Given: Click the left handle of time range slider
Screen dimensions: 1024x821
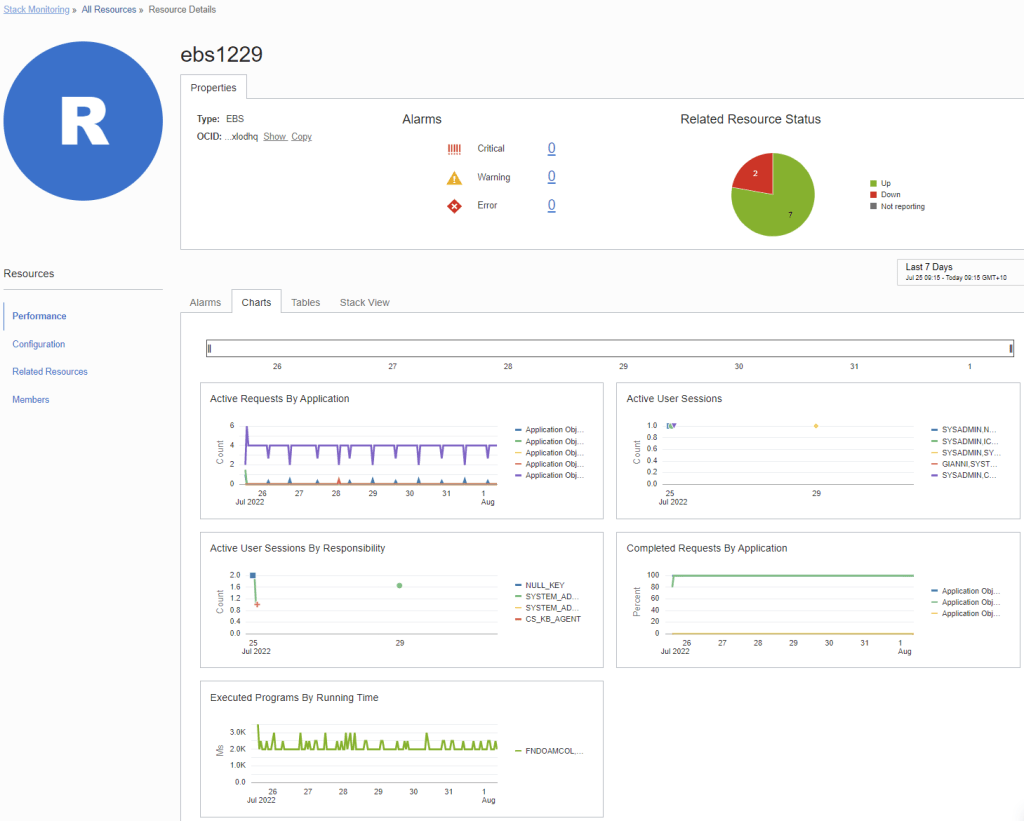Looking at the screenshot, I should click(x=209, y=348).
